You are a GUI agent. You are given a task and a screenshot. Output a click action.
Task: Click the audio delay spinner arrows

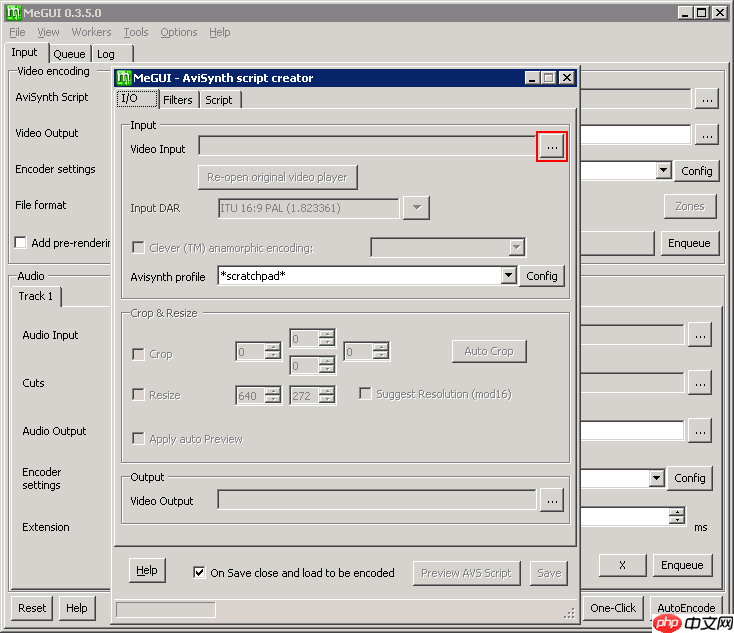coord(676,517)
